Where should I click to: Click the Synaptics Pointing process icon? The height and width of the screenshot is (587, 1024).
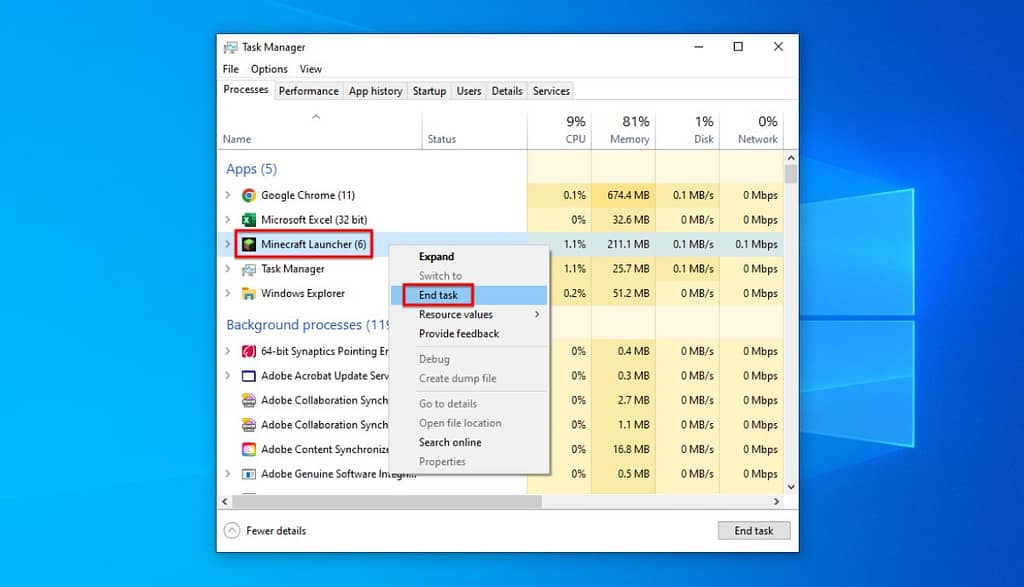pos(248,351)
